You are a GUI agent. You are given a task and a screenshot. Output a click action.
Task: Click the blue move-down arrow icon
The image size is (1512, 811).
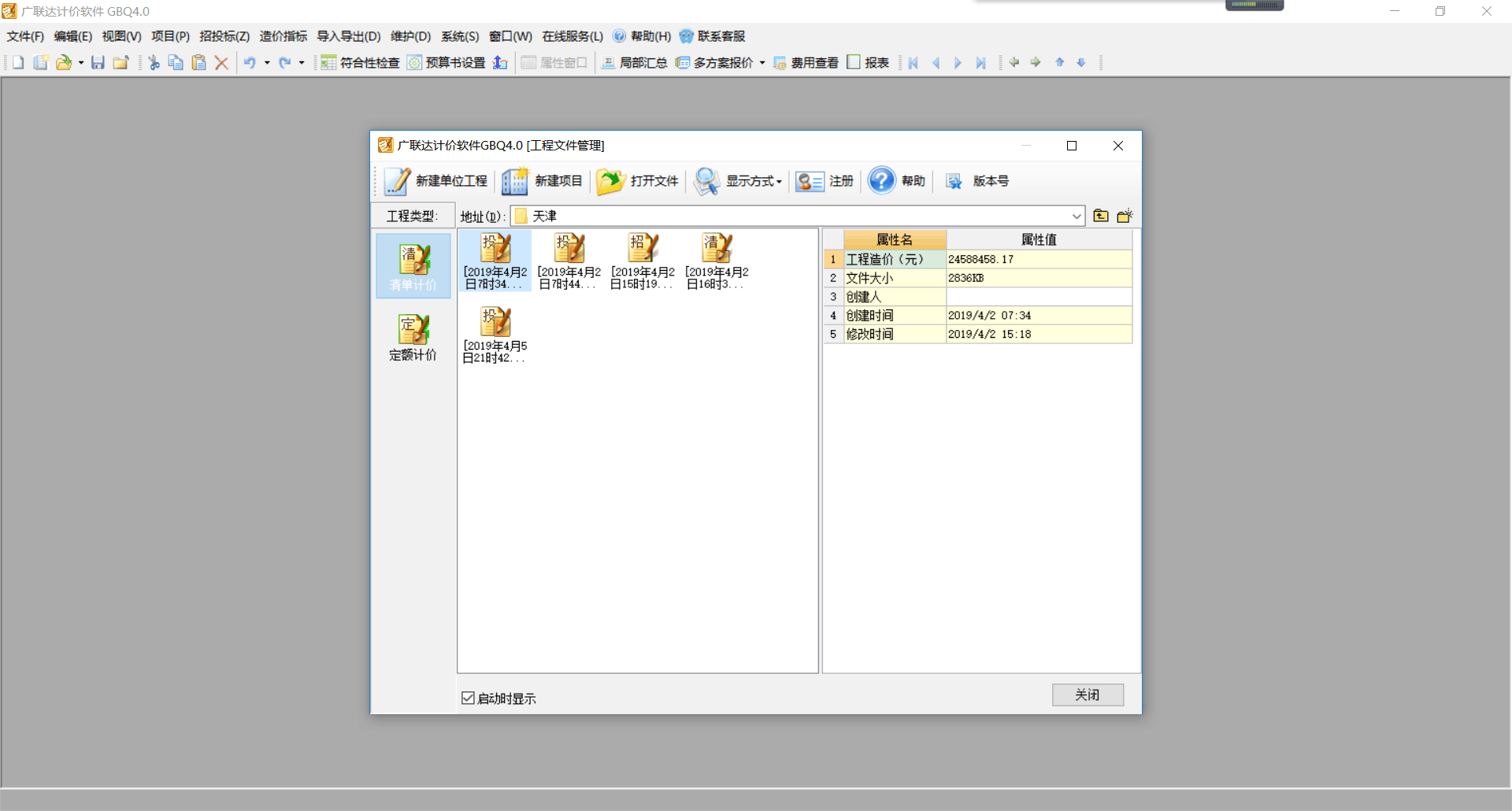(1081, 62)
